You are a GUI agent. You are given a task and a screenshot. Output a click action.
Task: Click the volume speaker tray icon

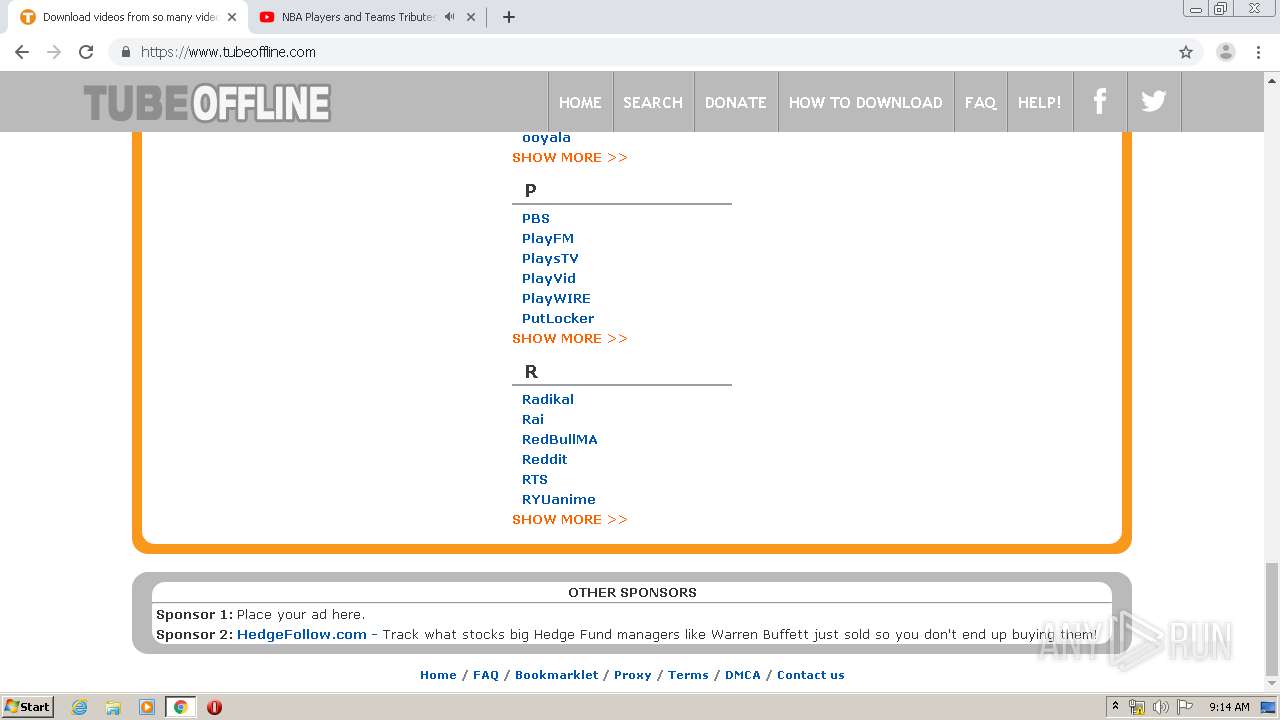1160,707
